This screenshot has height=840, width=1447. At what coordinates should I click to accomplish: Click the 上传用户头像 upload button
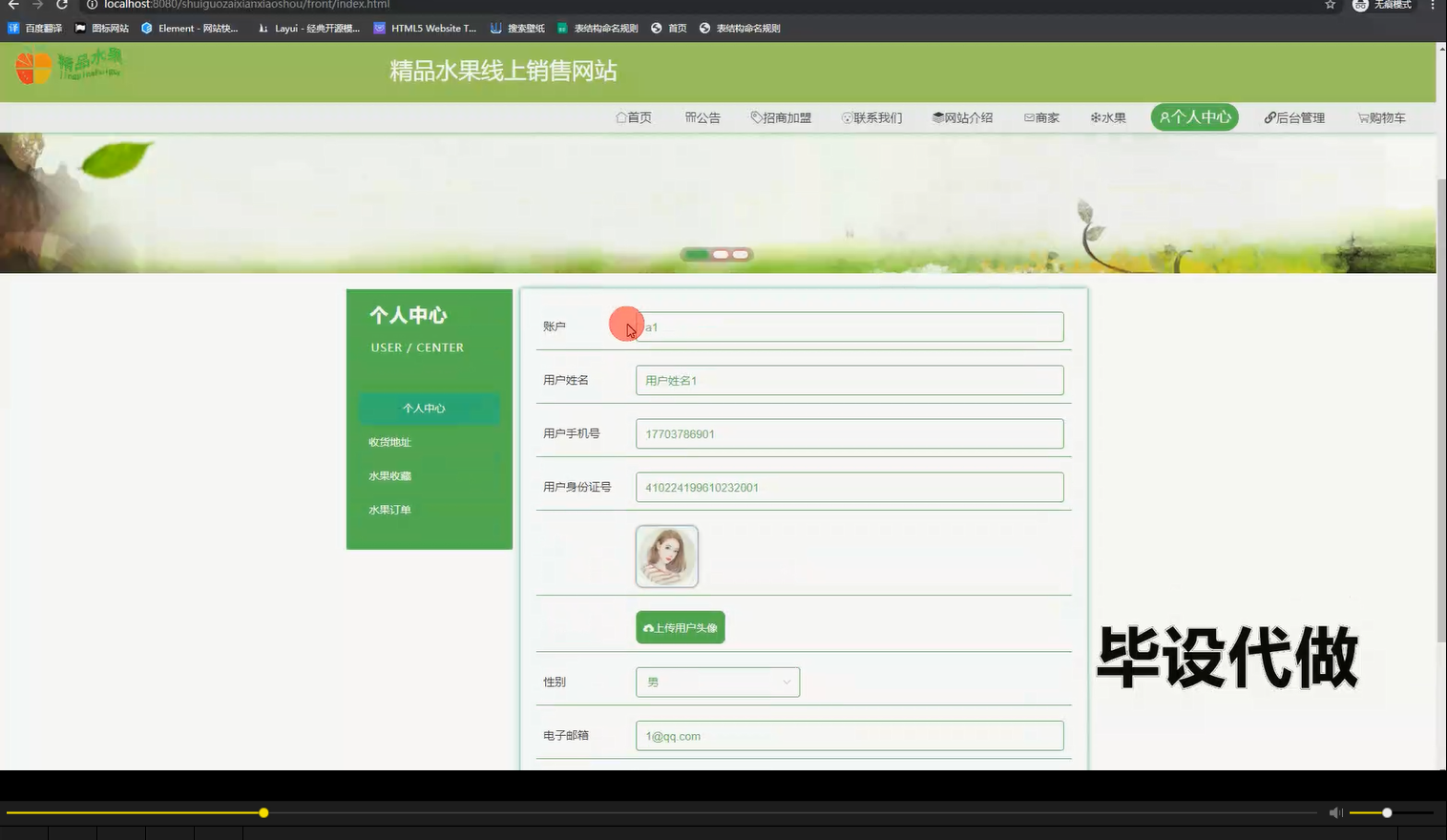coord(680,627)
